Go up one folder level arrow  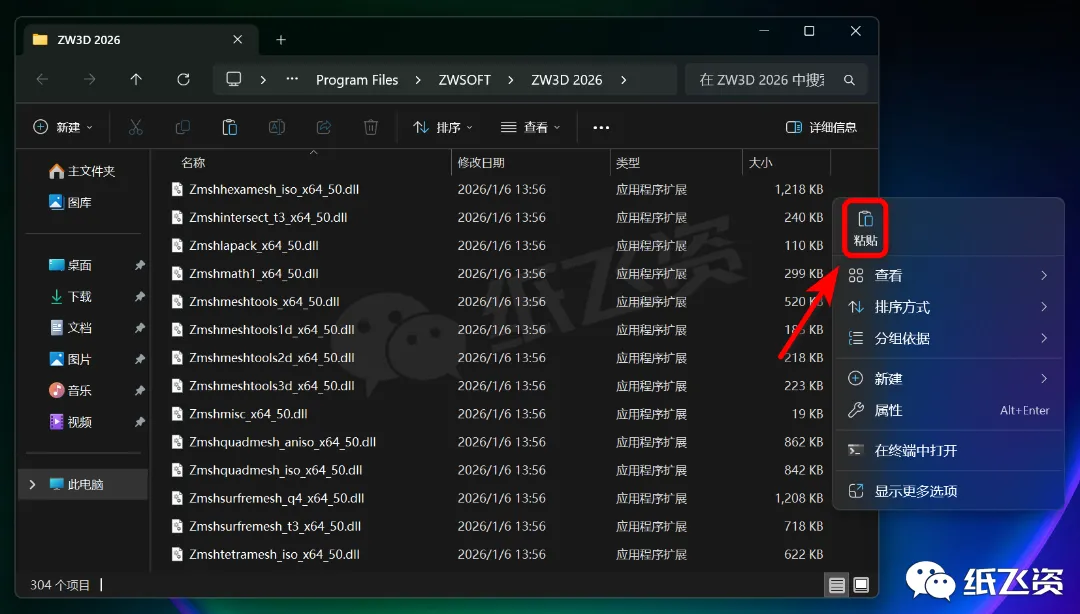point(136,80)
